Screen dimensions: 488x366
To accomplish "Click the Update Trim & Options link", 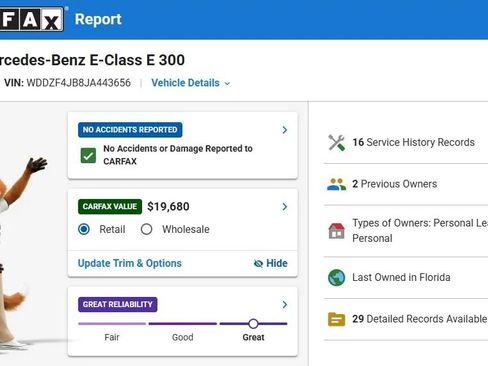I will pos(130,263).
